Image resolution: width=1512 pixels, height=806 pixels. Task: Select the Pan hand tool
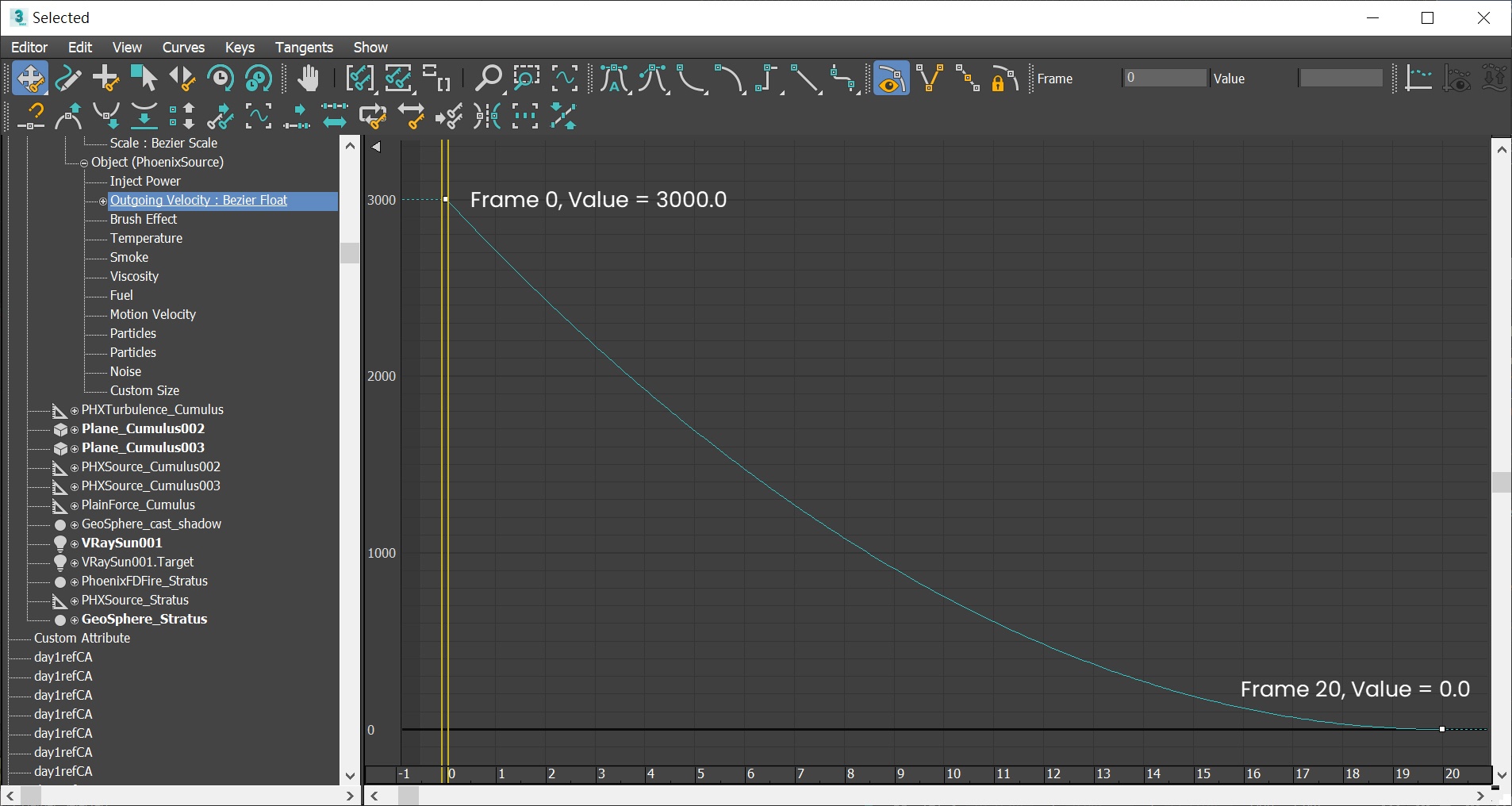click(308, 79)
